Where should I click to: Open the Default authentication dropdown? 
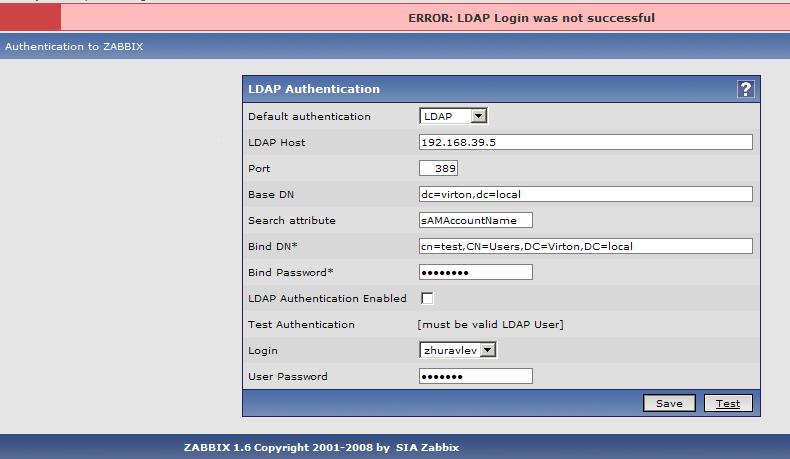[x=453, y=116]
